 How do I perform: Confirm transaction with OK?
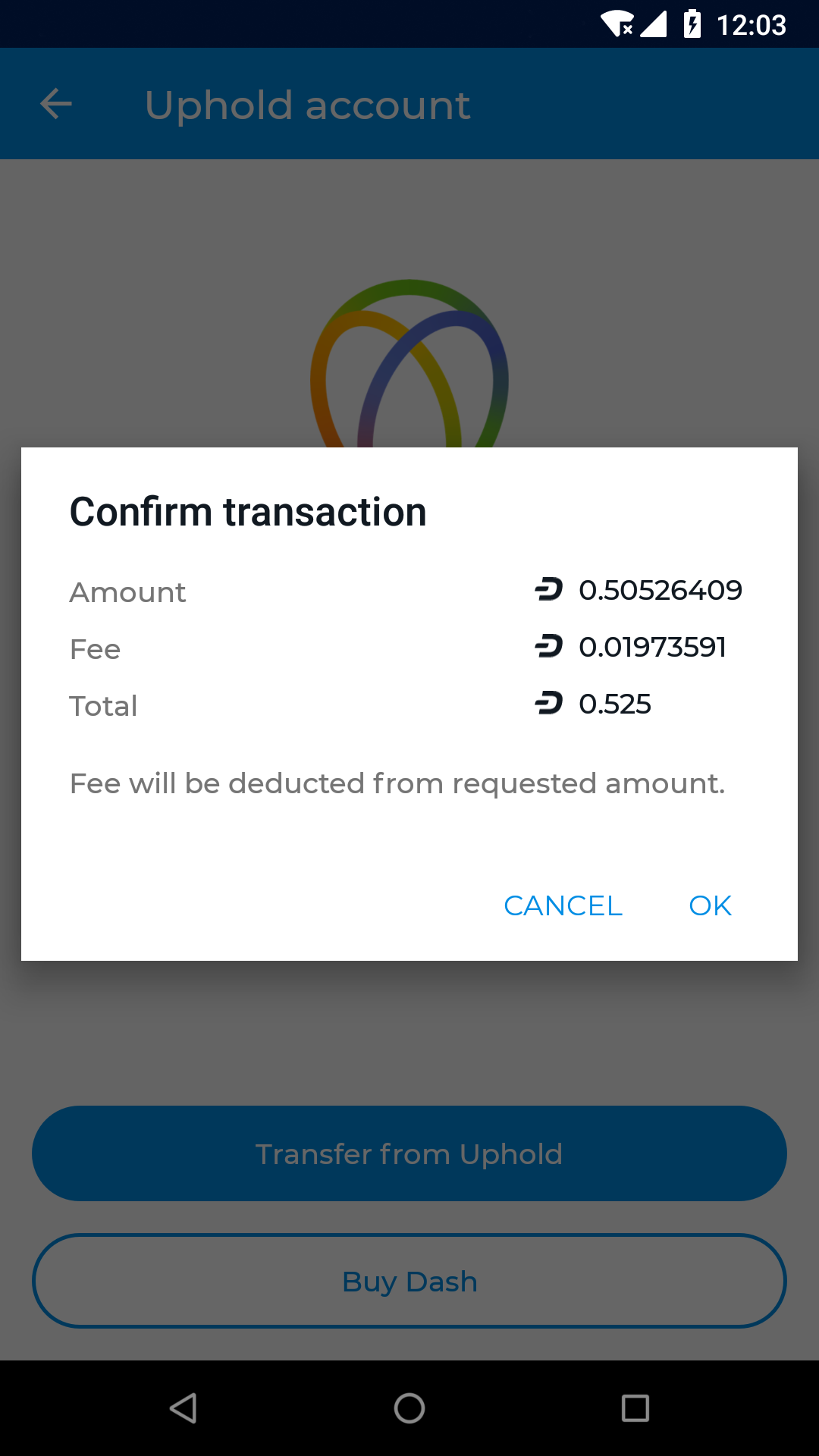tap(710, 905)
